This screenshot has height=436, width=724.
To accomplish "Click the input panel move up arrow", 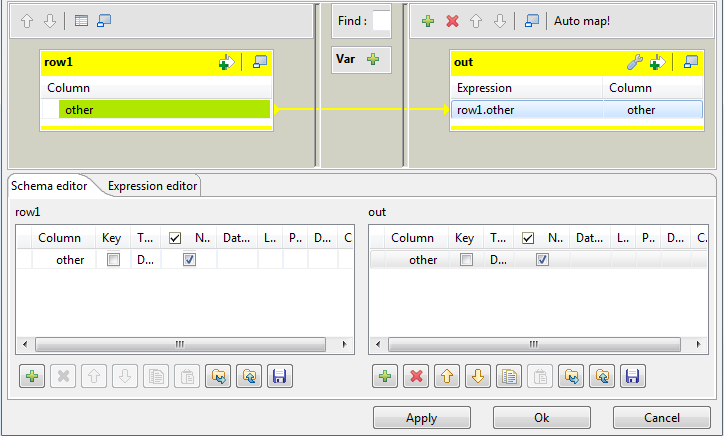I will (27, 21).
